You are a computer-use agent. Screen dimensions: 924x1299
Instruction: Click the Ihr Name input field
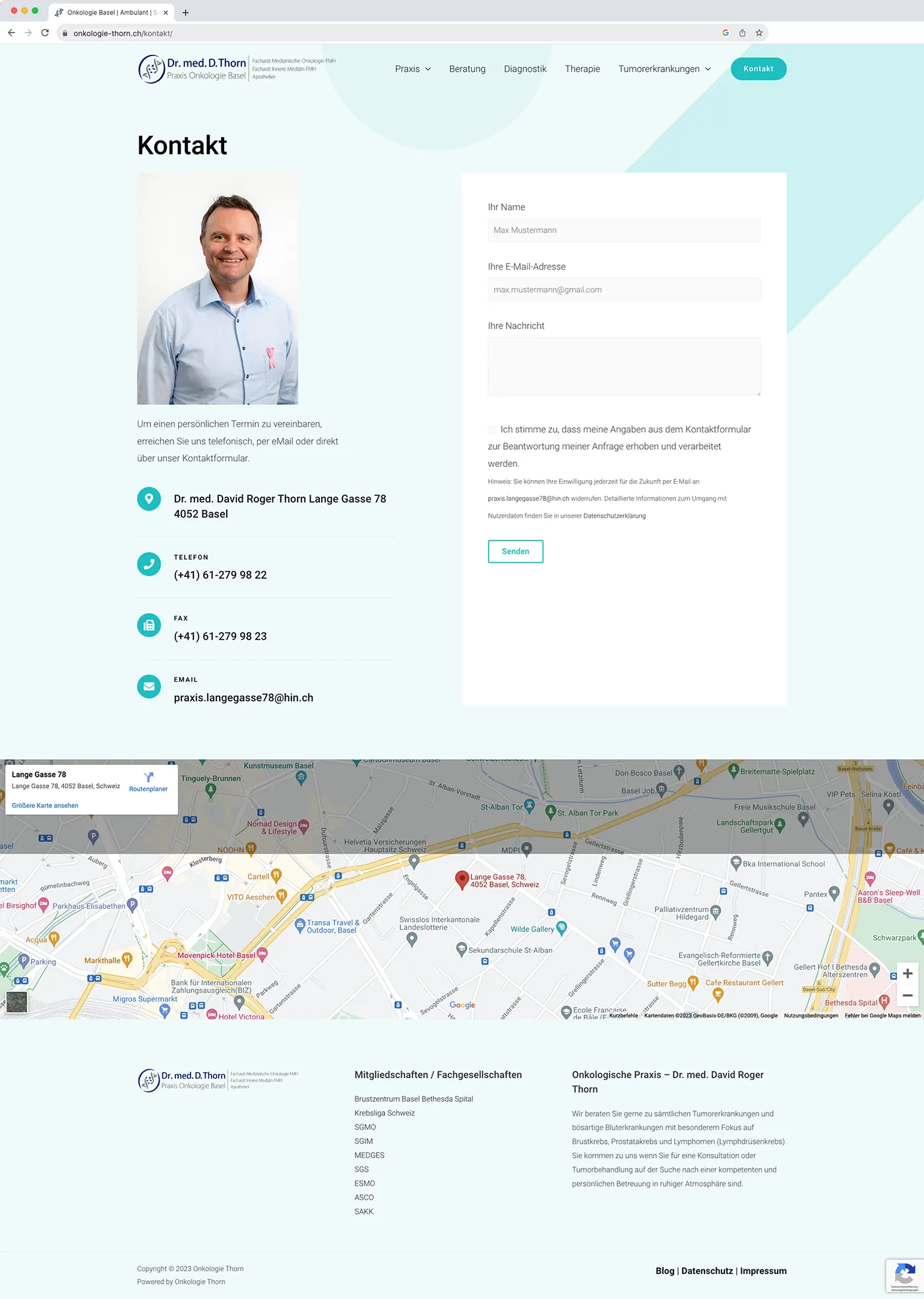624,230
